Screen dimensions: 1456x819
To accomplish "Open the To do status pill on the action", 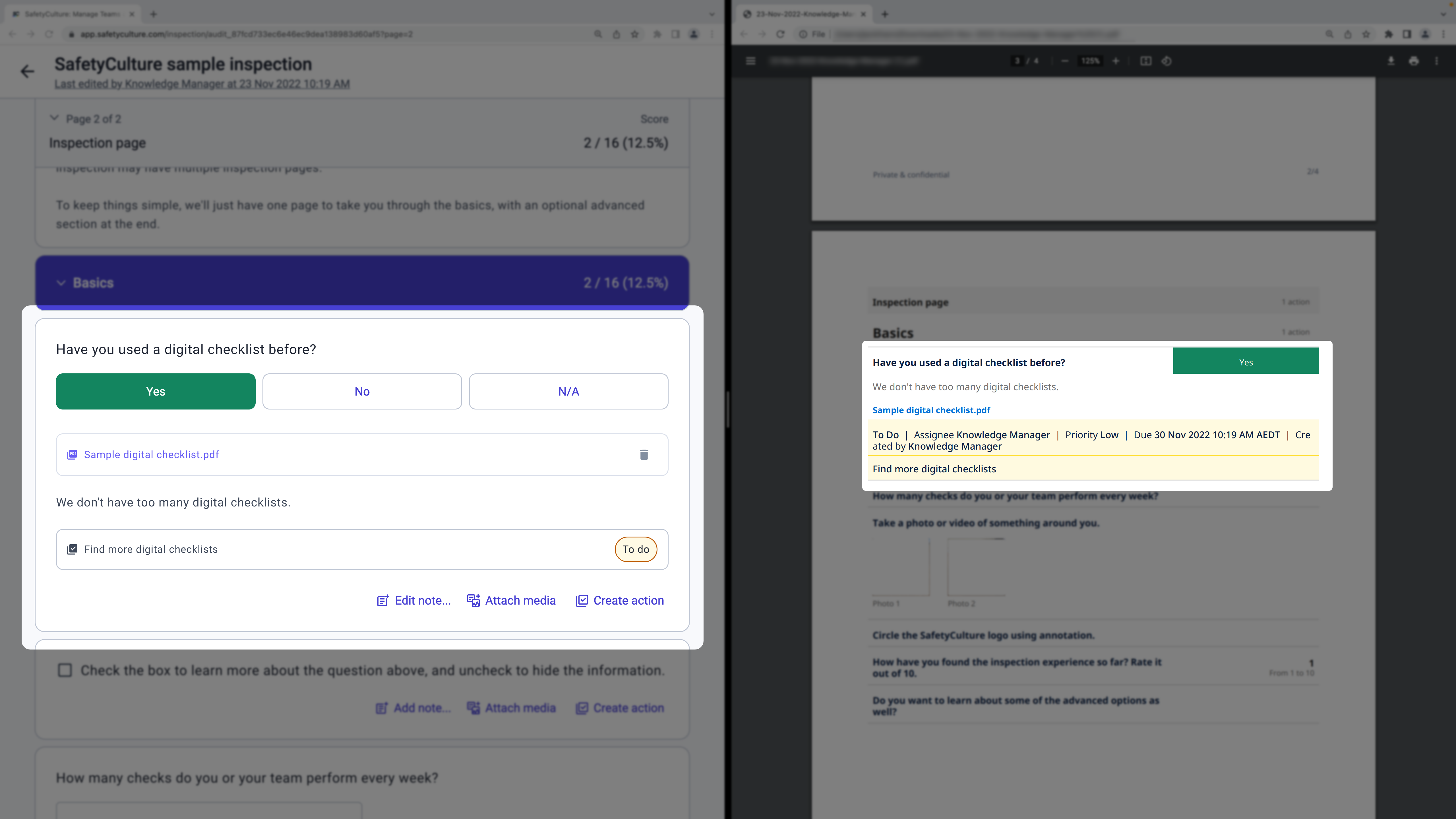I will [635, 549].
